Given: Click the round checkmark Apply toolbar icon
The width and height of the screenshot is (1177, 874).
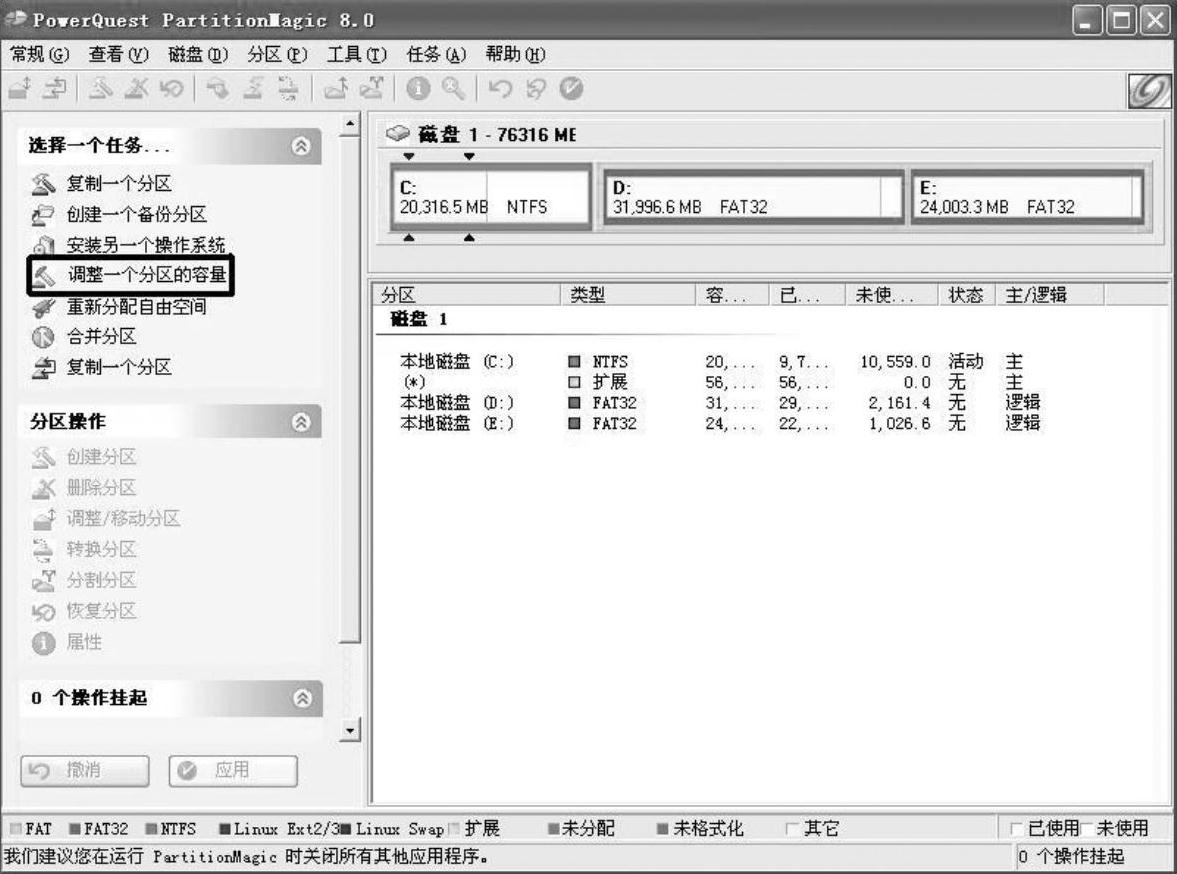Looking at the screenshot, I should point(570,89).
